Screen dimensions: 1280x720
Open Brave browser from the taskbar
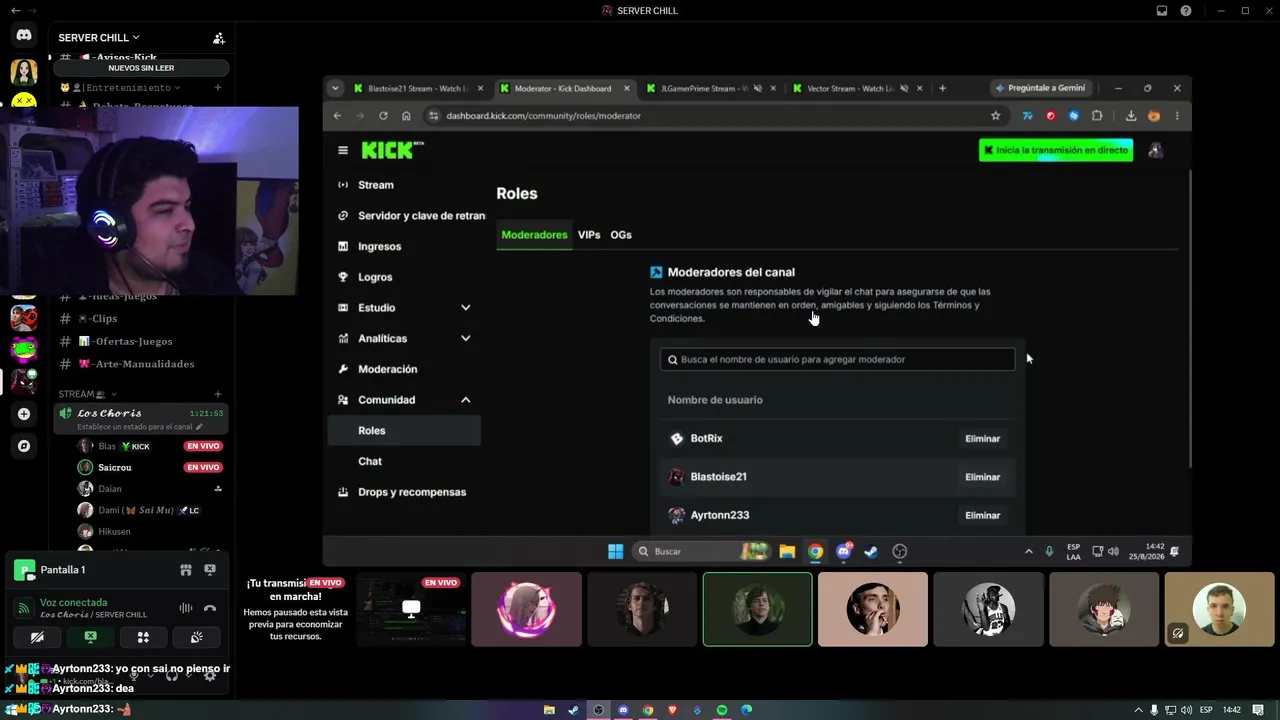coord(672,710)
